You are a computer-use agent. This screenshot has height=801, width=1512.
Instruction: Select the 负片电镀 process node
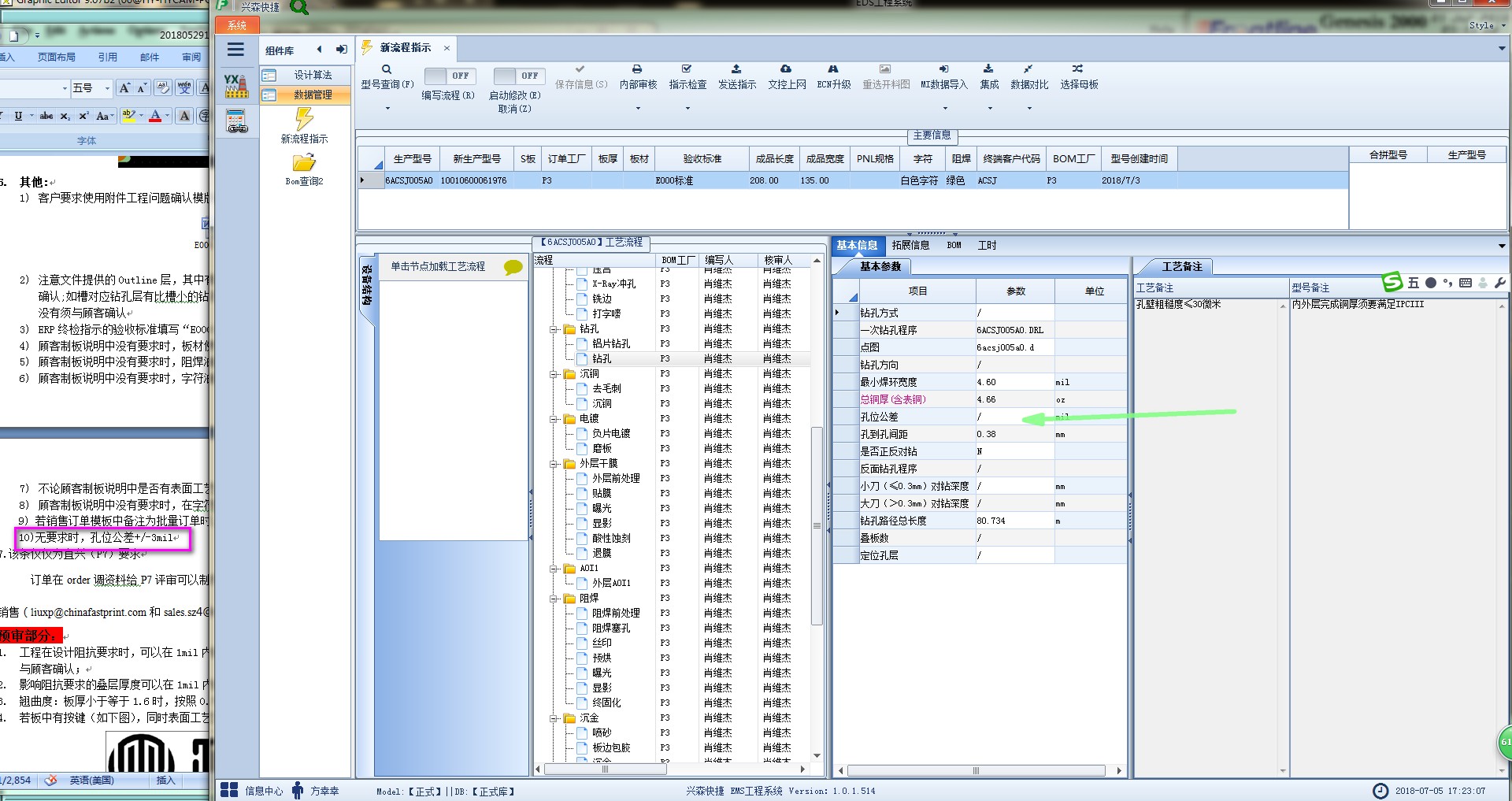(x=611, y=433)
